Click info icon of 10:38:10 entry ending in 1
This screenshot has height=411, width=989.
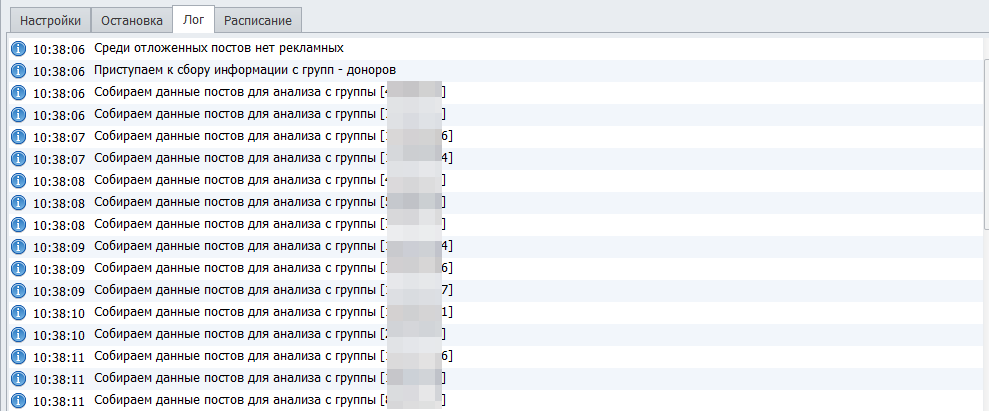pyautogui.click(x=18, y=312)
